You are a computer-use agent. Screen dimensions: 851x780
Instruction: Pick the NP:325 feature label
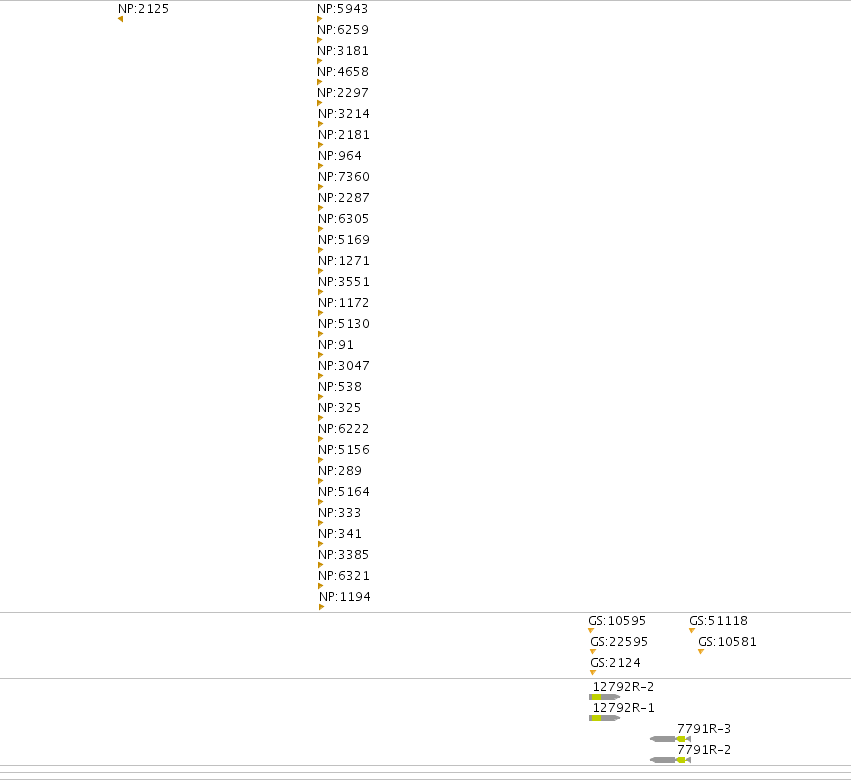pos(340,408)
